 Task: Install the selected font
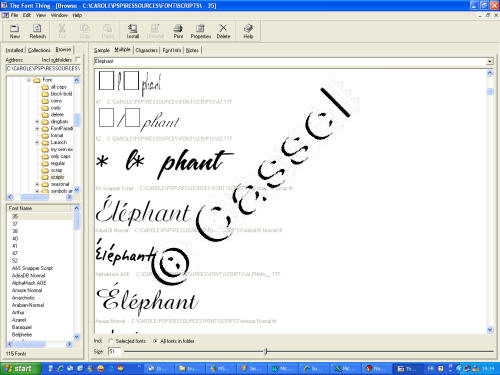tap(133, 31)
